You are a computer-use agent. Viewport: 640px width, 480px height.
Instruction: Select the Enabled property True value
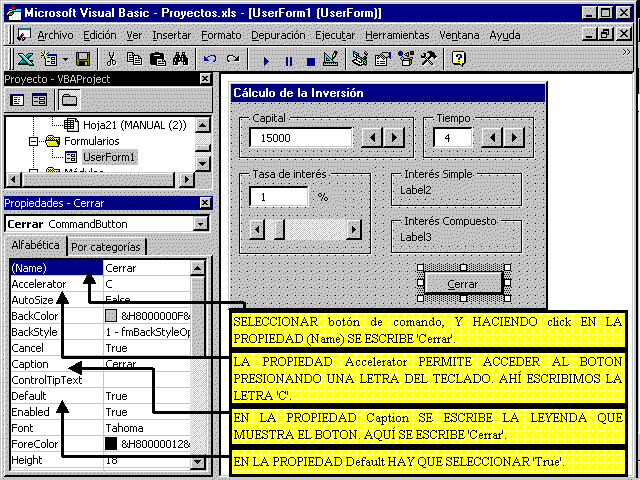[147, 412]
